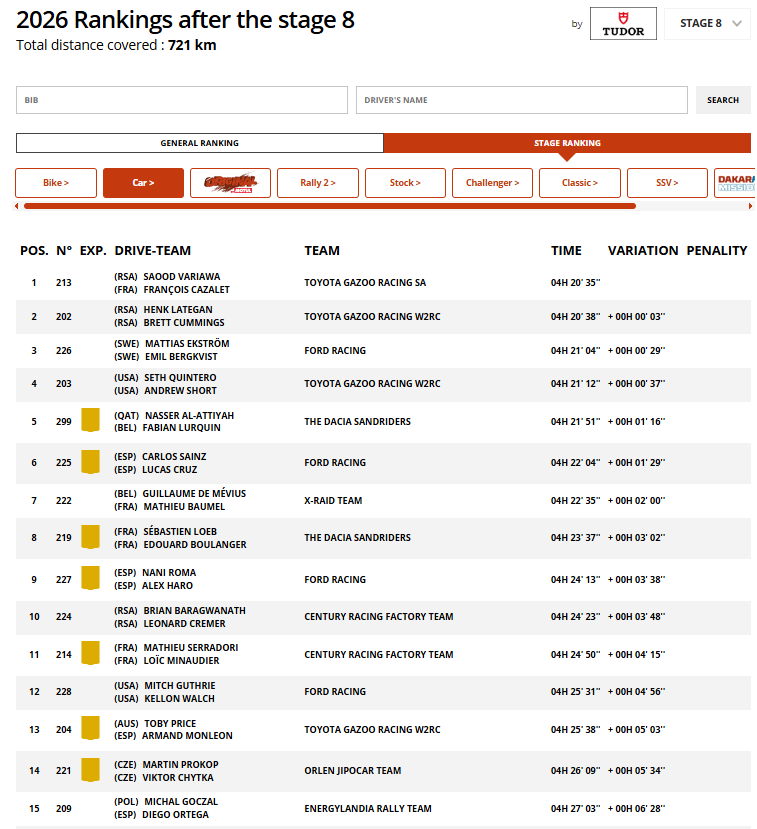Select the Dakar Mission category logo

735,183
